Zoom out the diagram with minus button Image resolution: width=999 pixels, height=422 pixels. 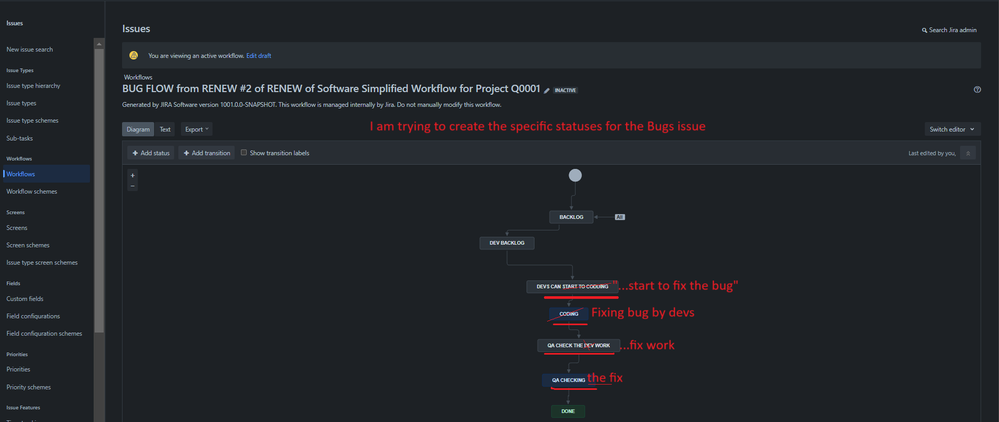(133, 186)
